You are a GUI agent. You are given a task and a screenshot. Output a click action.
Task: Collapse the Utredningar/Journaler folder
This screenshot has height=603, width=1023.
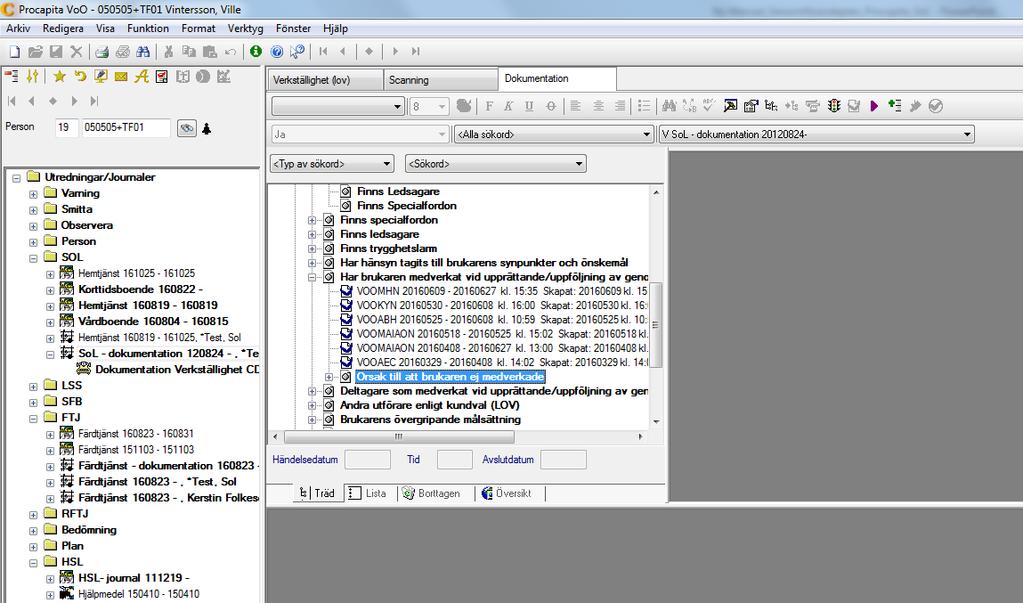[x=16, y=178]
